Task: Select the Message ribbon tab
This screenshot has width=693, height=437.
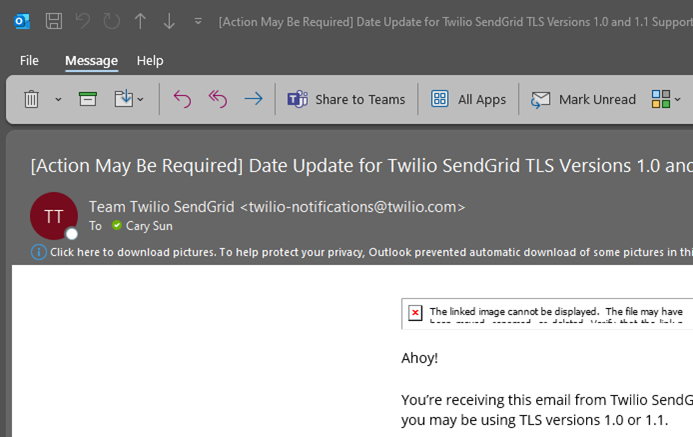Action: (x=91, y=61)
